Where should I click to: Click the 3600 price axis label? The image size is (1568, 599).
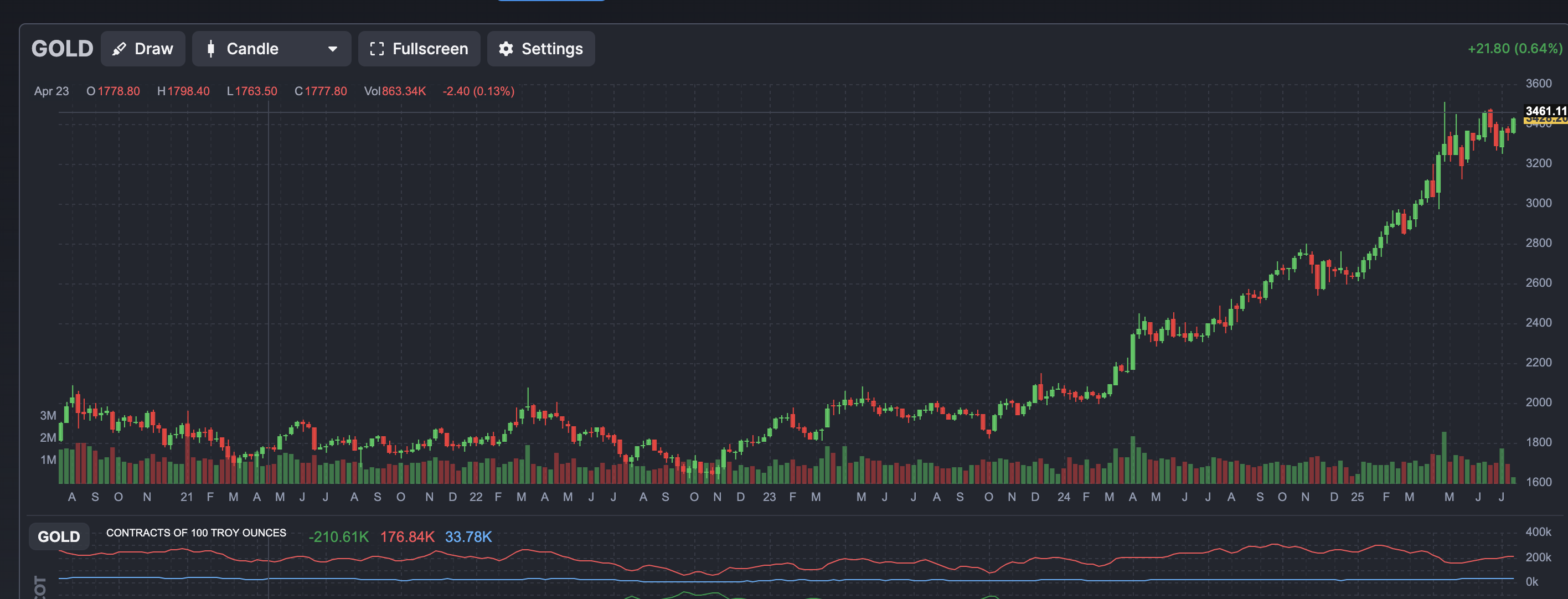(x=1538, y=84)
